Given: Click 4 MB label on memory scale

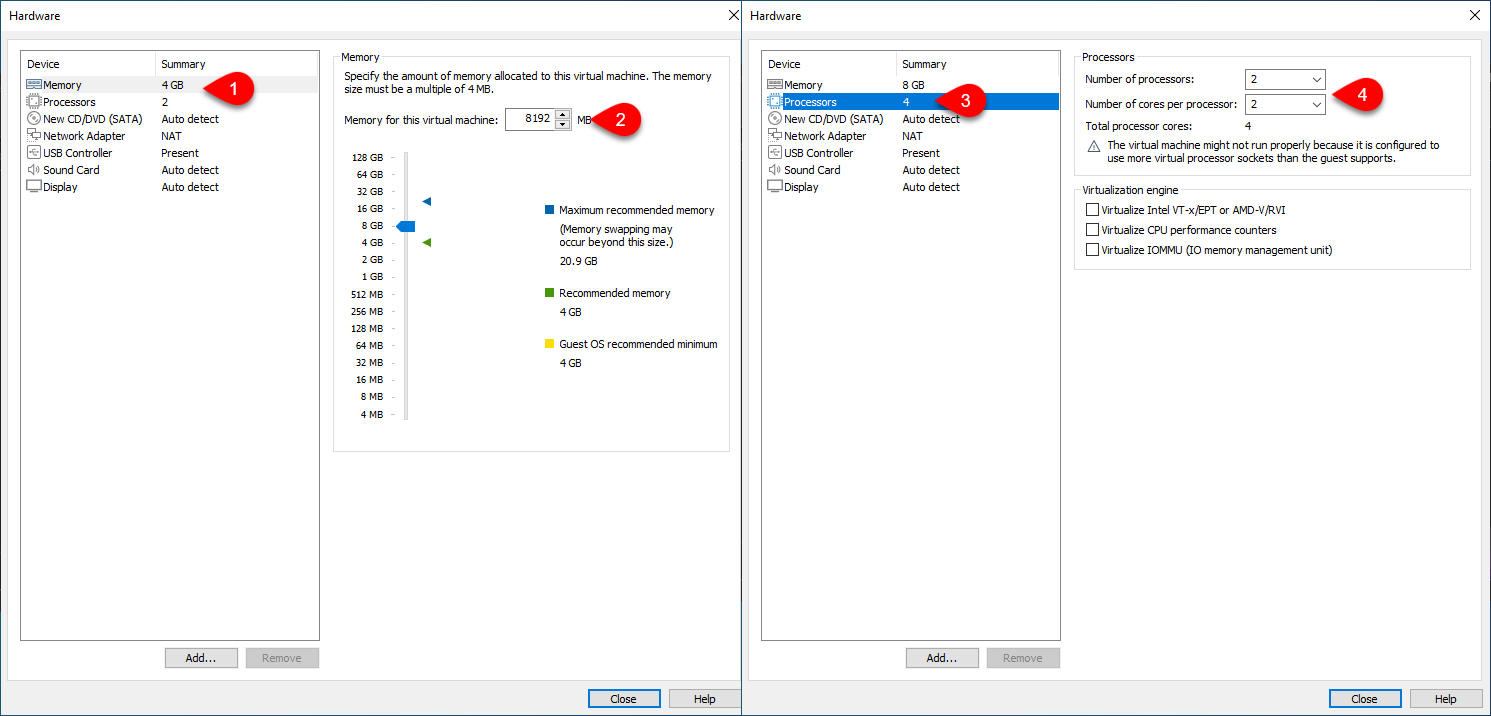Looking at the screenshot, I should coord(371,414).
